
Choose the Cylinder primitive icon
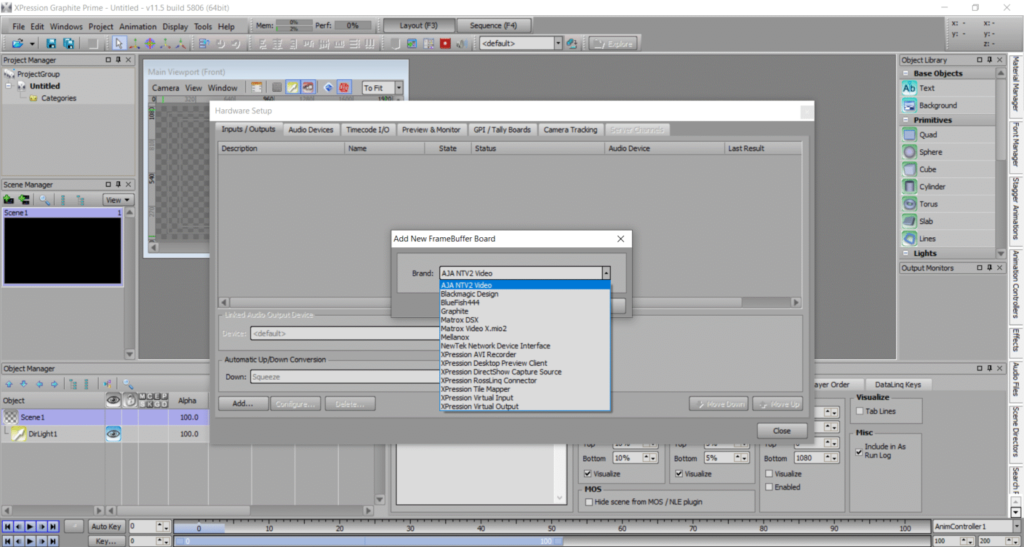click(909, 186)
